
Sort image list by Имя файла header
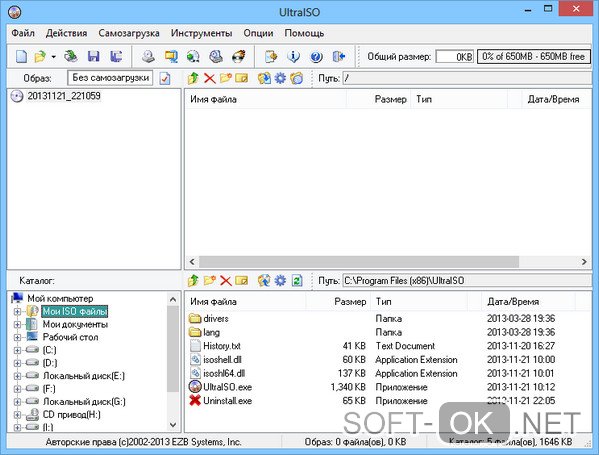266,99
